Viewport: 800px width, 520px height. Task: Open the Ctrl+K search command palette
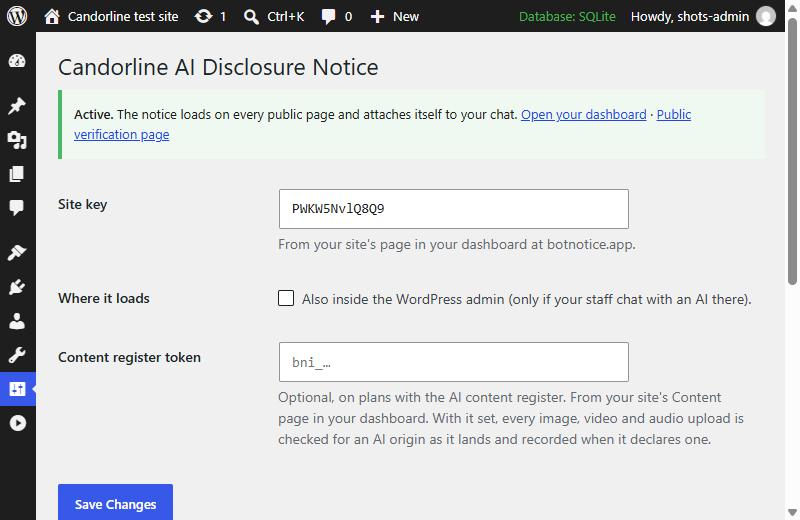[274, 16]
